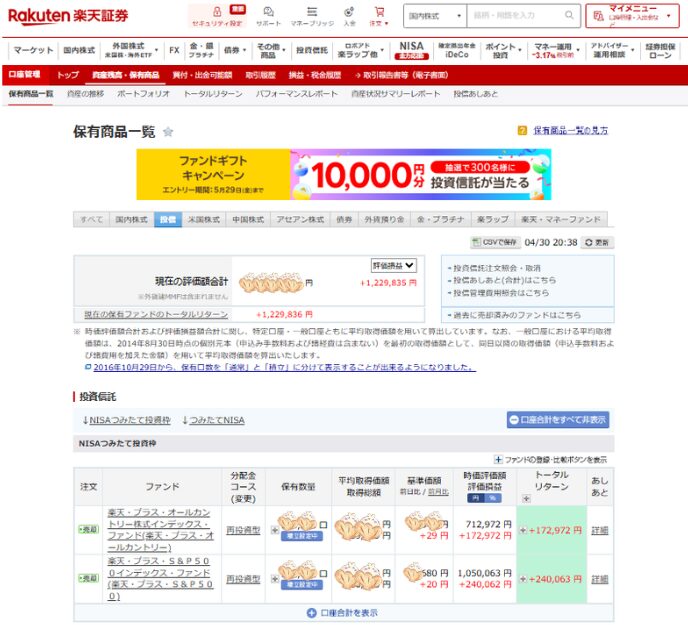This screenshot has height=625, width=688.
Task: Open security settings (セキュリティ設定) lock icon
Action: 217,12
